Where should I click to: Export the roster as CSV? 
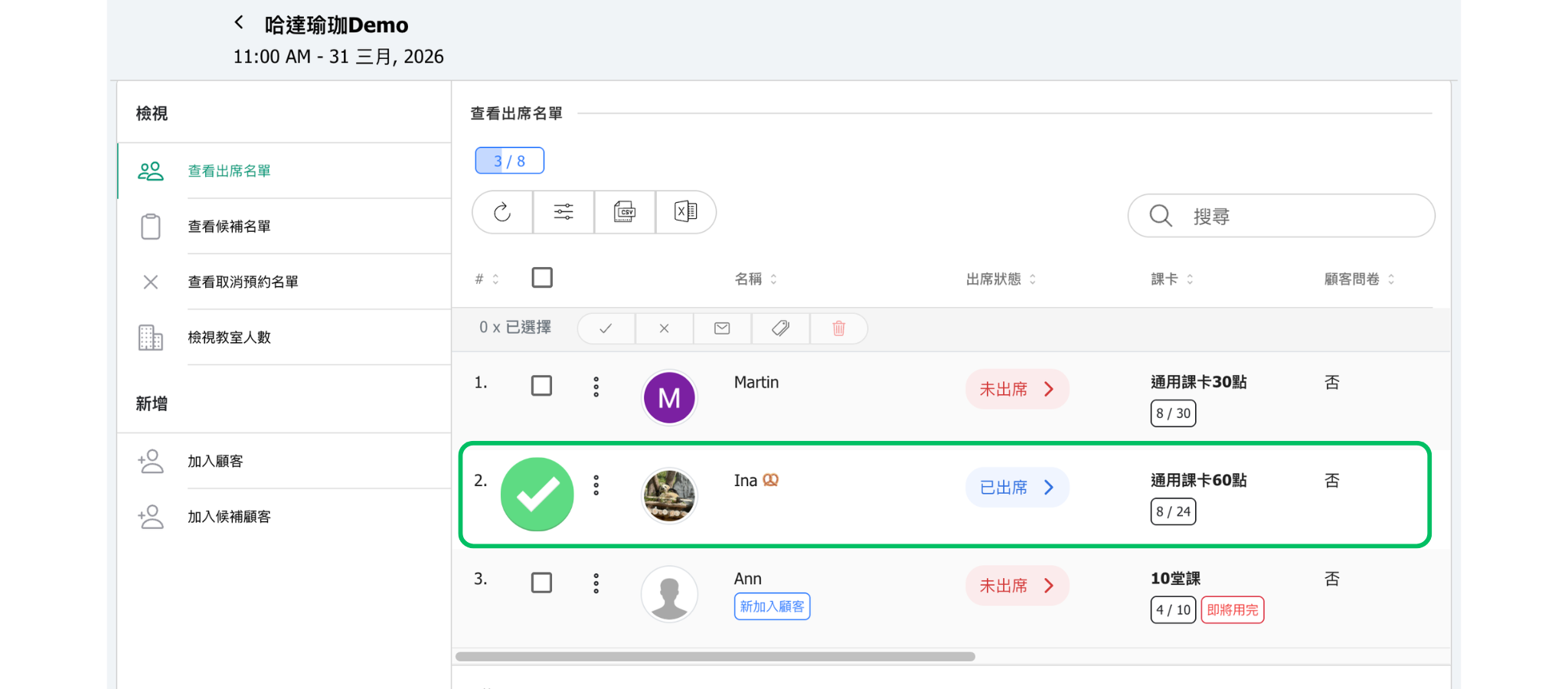click(625, 212)
